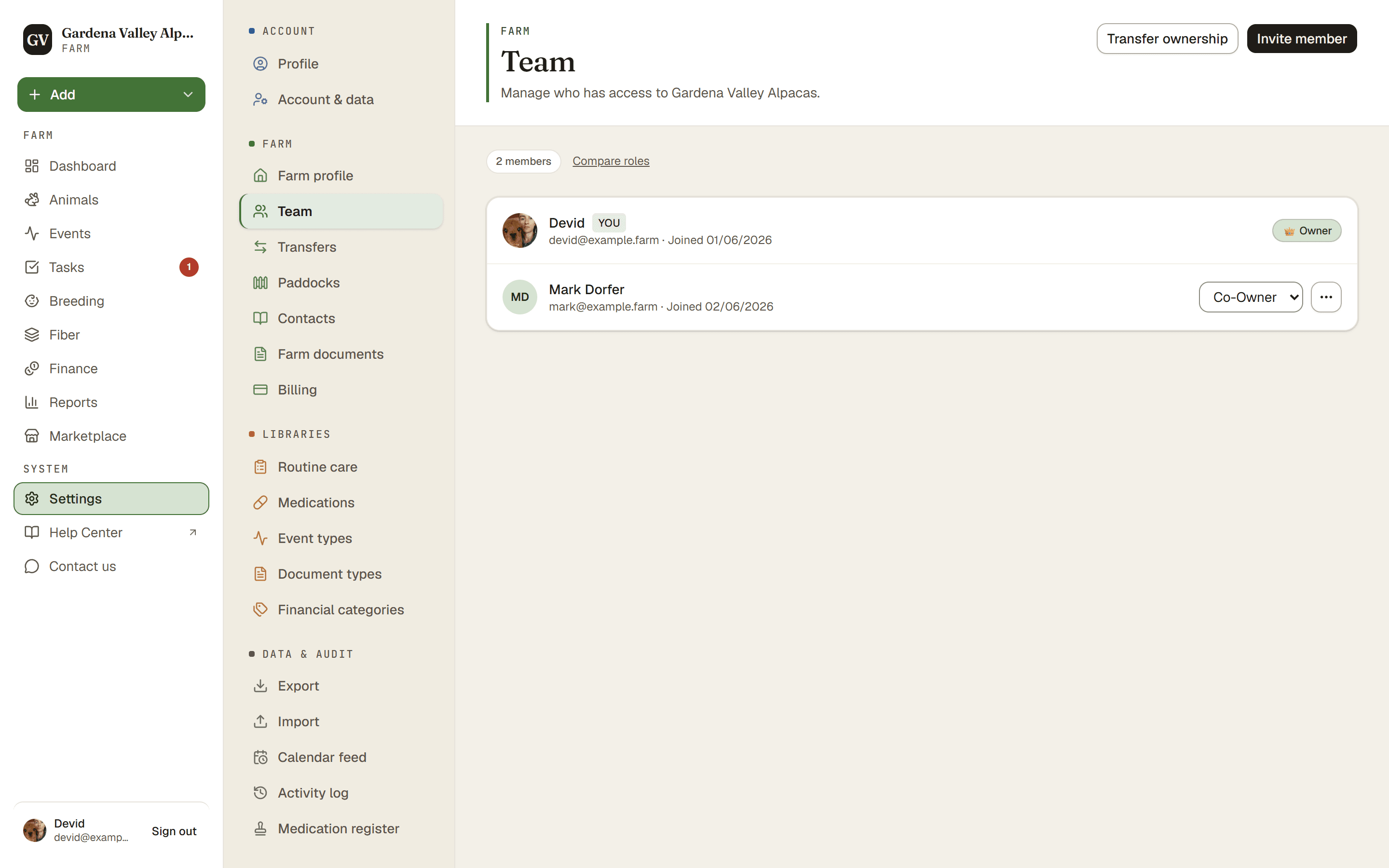
Task: Open Help Center external link
Action: click(111, 533)
